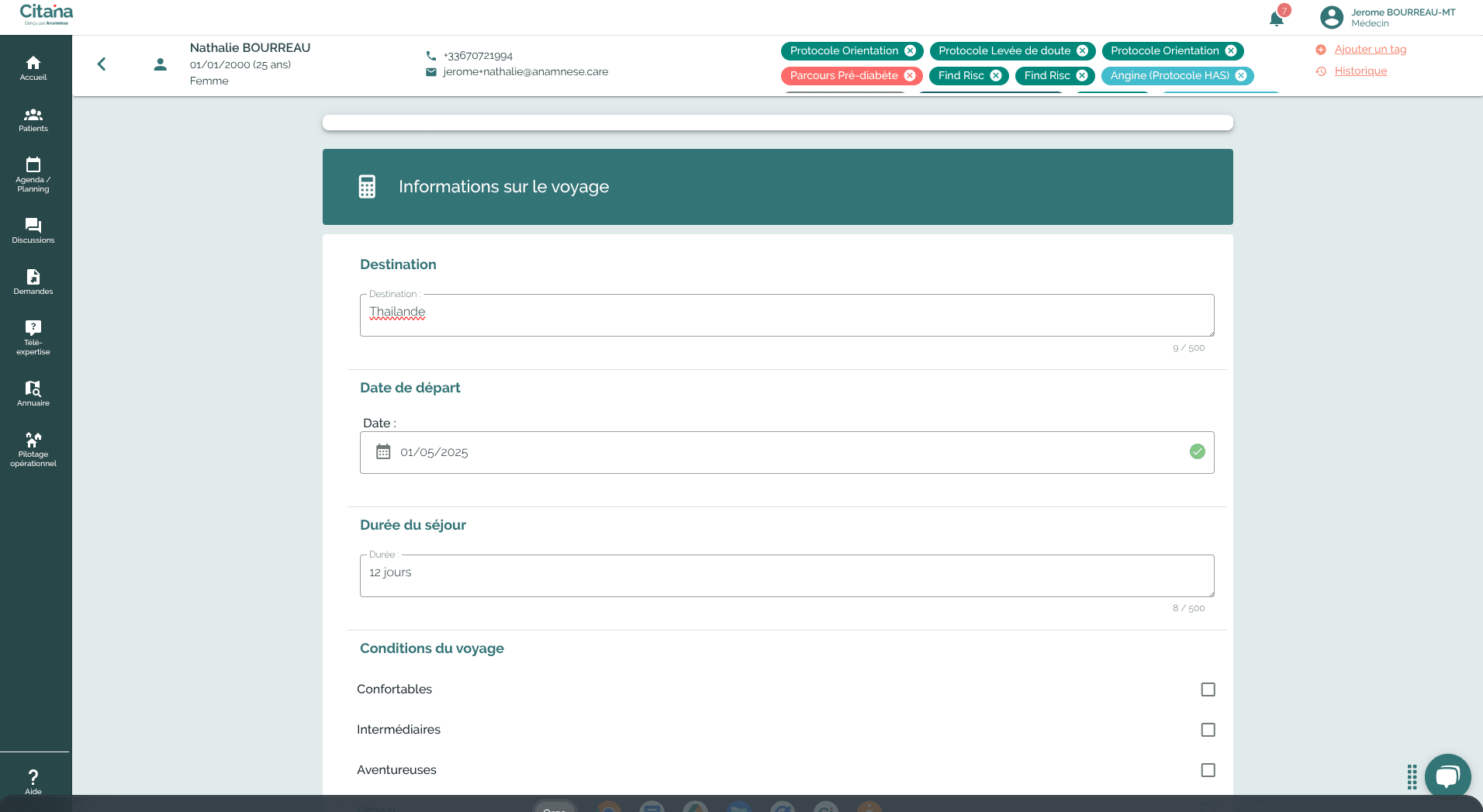The image size is (1483, 812).
Task: Remove the Angine (Protocole HAS) tag
Action: point(1241,76)
